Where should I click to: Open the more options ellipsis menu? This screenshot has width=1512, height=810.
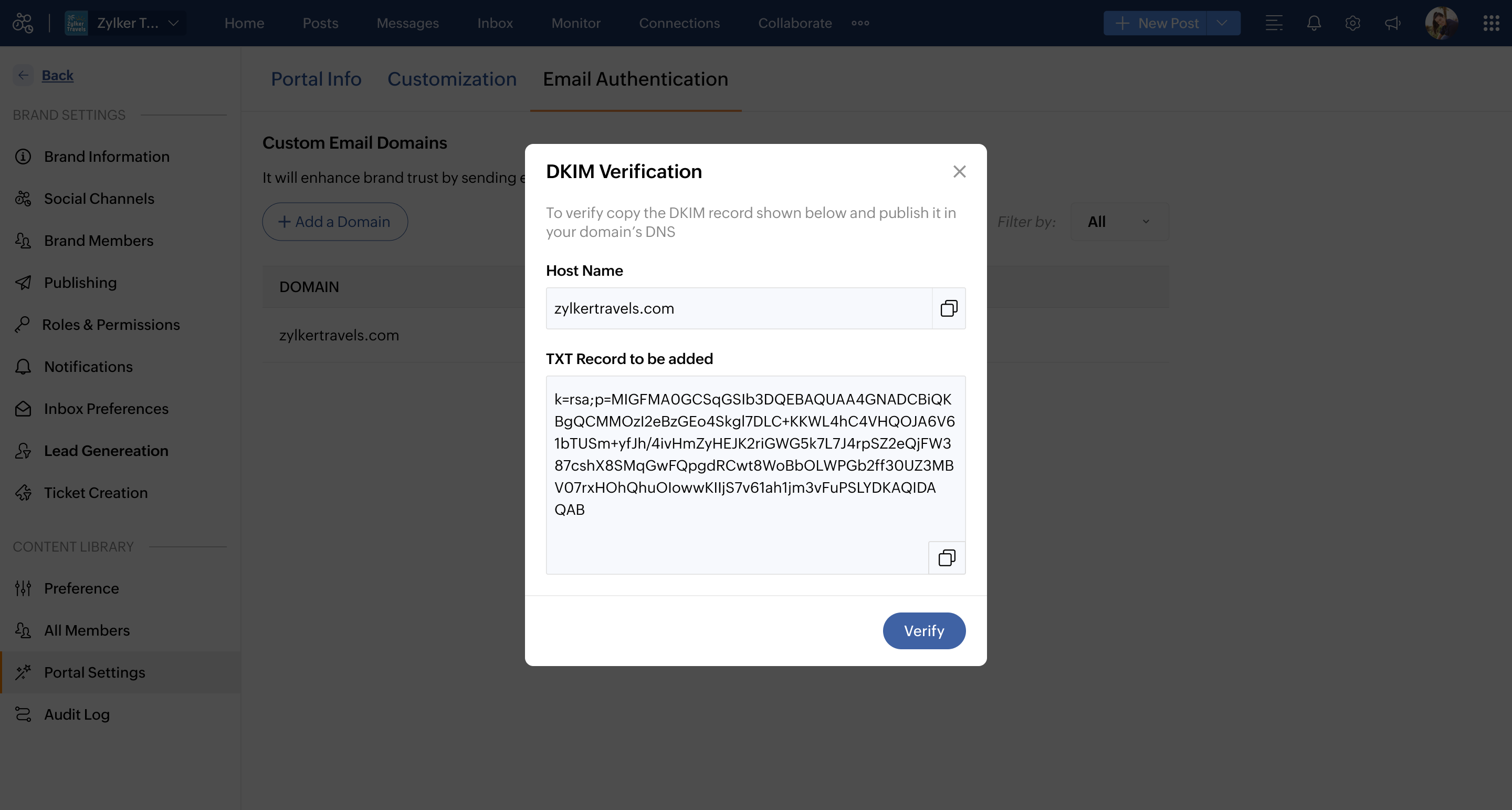click(860, 24)
